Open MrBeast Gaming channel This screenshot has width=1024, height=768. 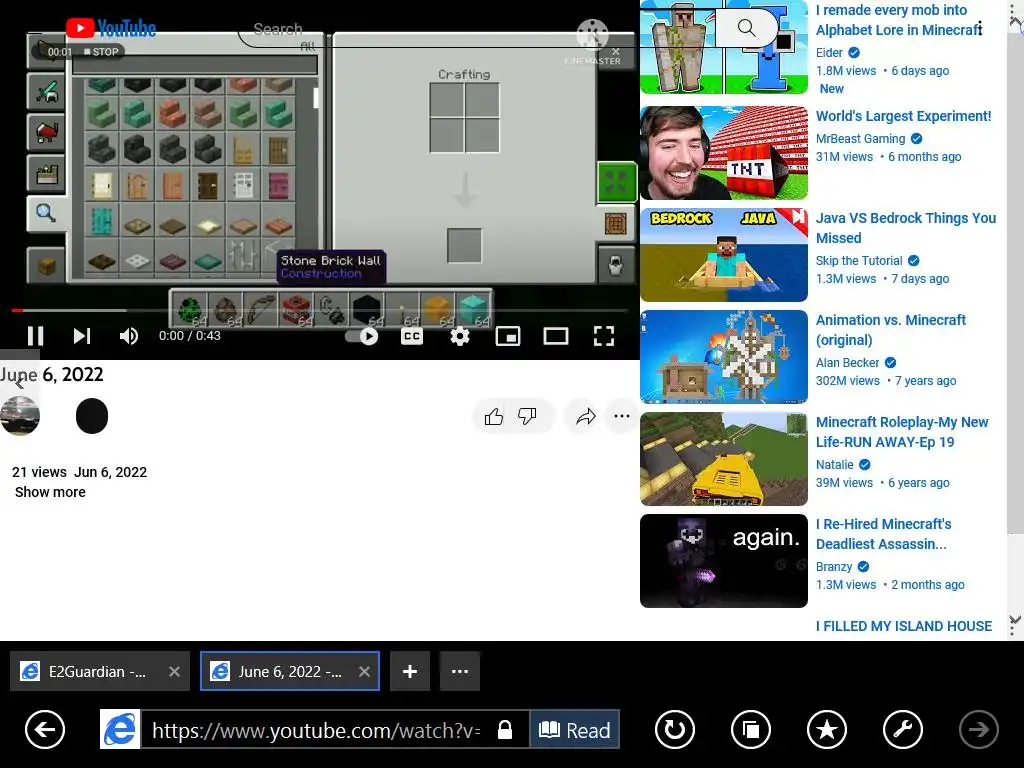[x=860, y=138]
